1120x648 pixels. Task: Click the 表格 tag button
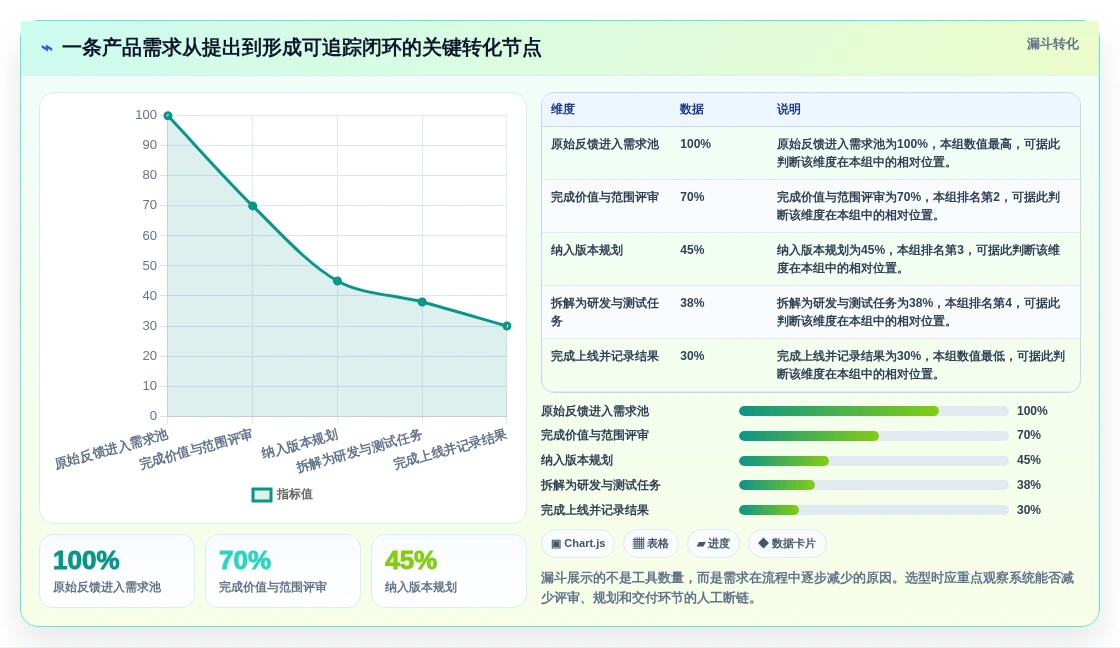pos(650,544)
